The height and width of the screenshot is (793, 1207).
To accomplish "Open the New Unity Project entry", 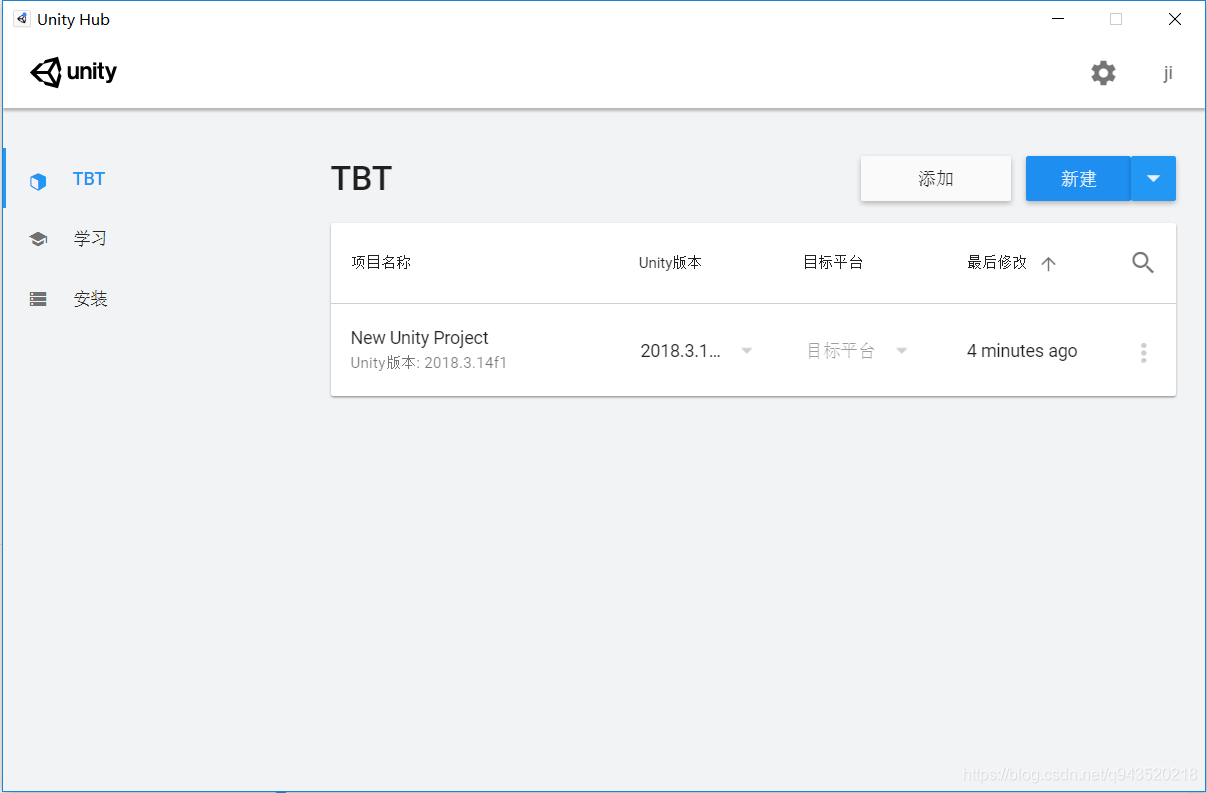I will pyautogui.click(x=753, y=350).
